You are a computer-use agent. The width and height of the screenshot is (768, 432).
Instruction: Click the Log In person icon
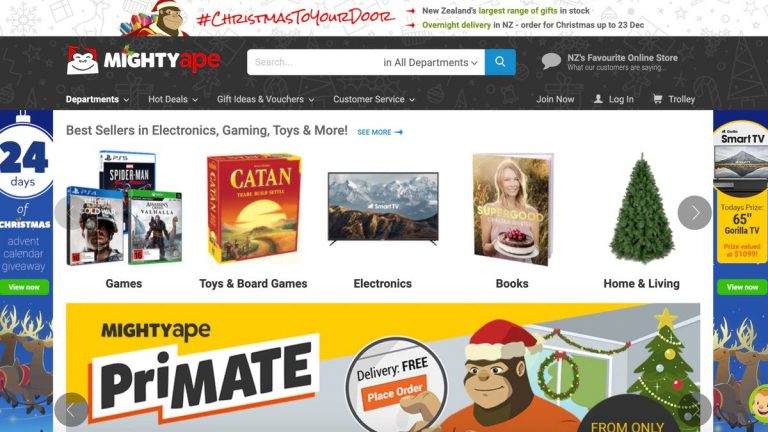coord(598,99)
